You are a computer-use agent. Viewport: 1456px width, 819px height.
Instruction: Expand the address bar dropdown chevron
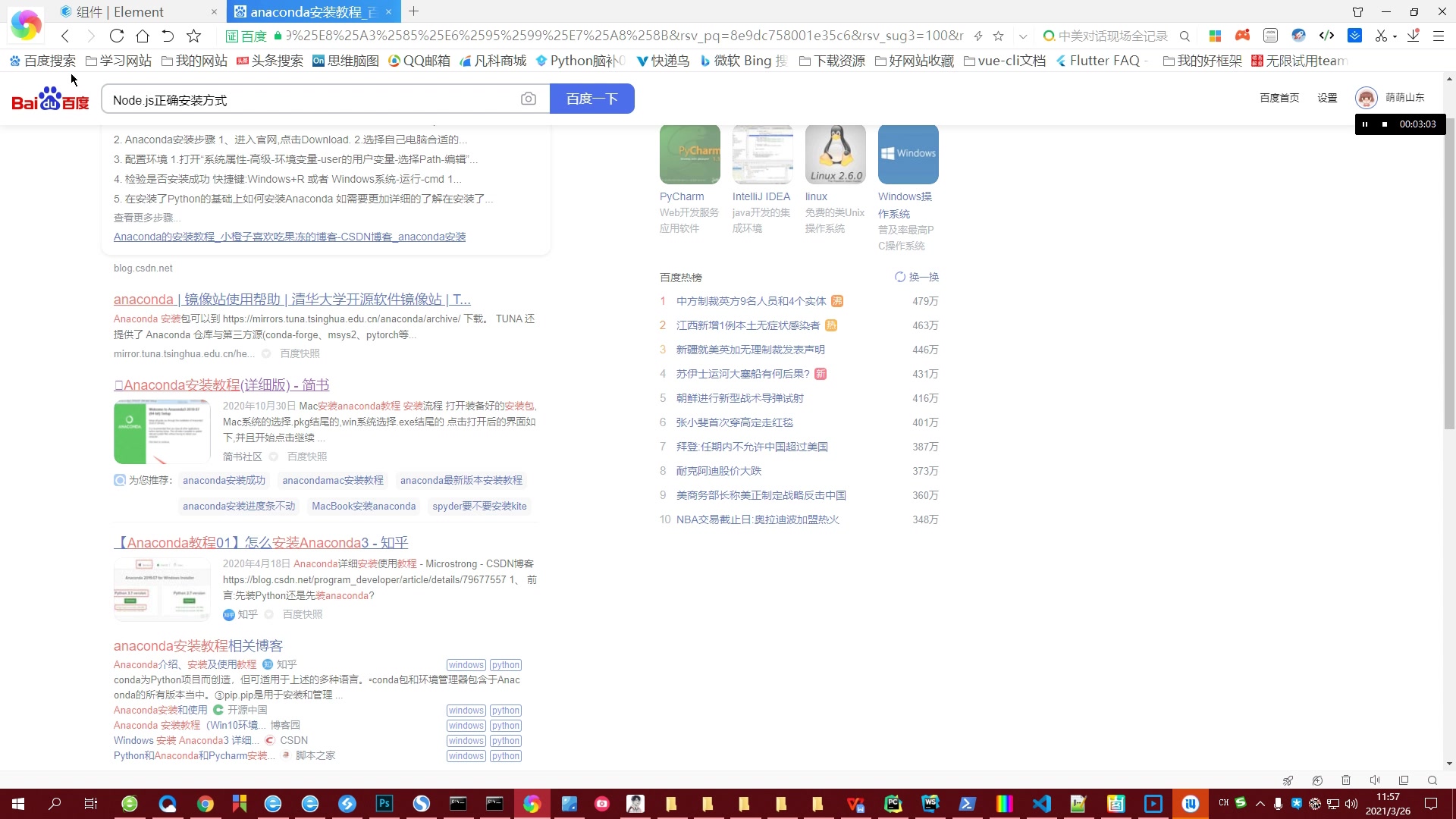(x=1023, y=36)
